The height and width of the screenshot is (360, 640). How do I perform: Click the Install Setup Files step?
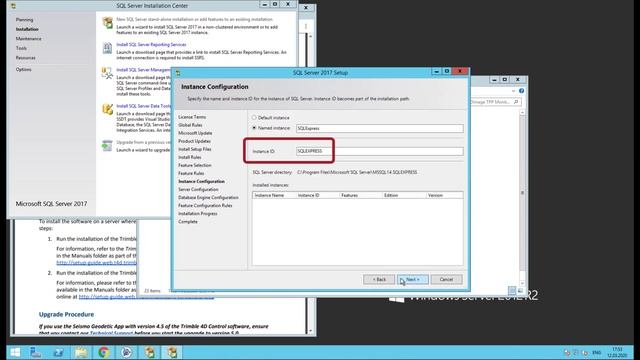(195, 149)
